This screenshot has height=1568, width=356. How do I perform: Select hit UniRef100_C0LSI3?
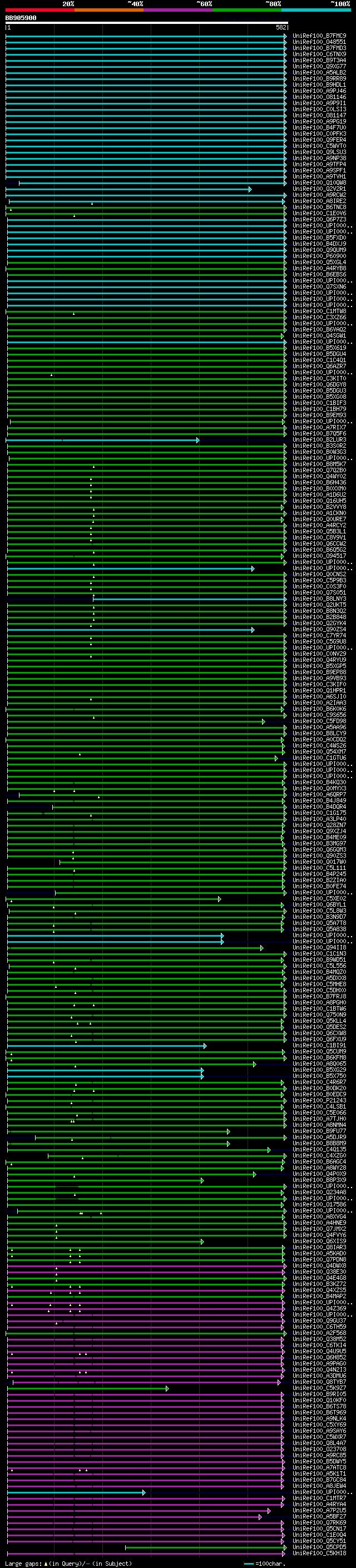pyautogui.click(x=319, y=109)
